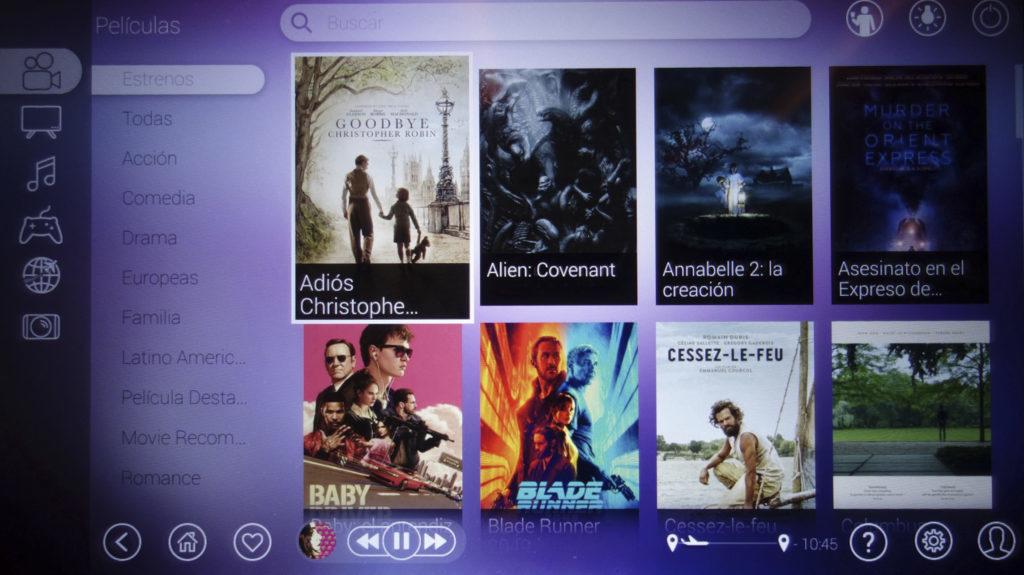Select the Drama category

click(149, 238)
